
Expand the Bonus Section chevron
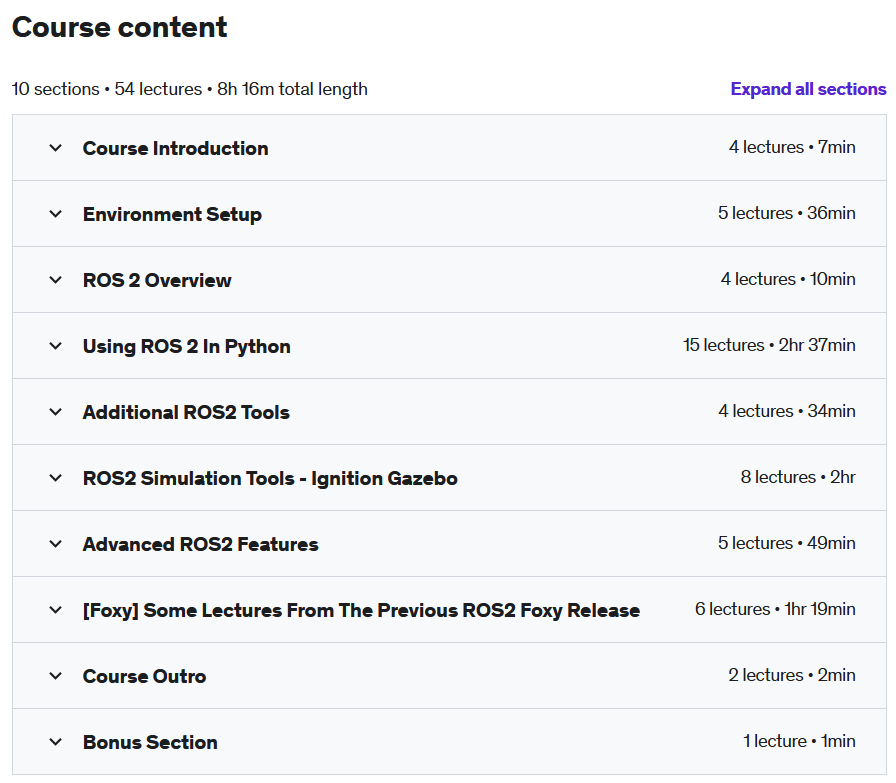point(55,742)
